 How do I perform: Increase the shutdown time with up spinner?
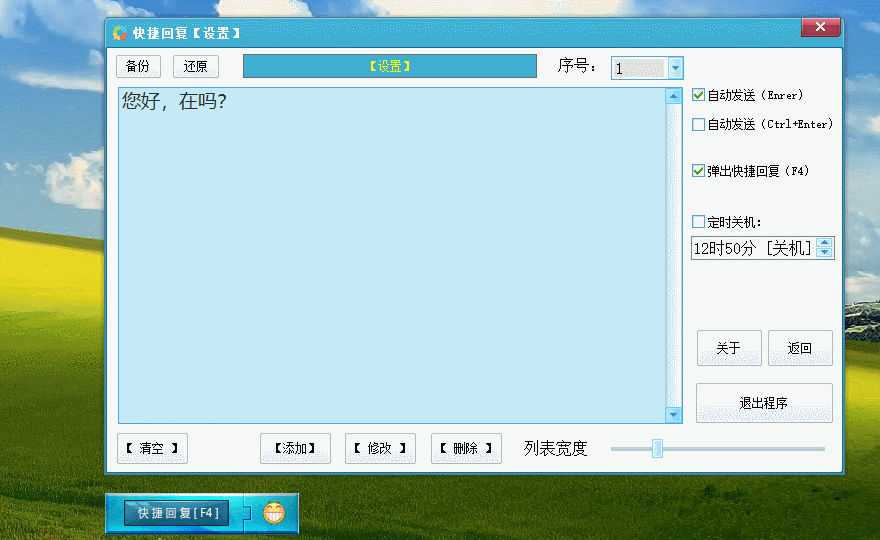(x=824, y=243)
